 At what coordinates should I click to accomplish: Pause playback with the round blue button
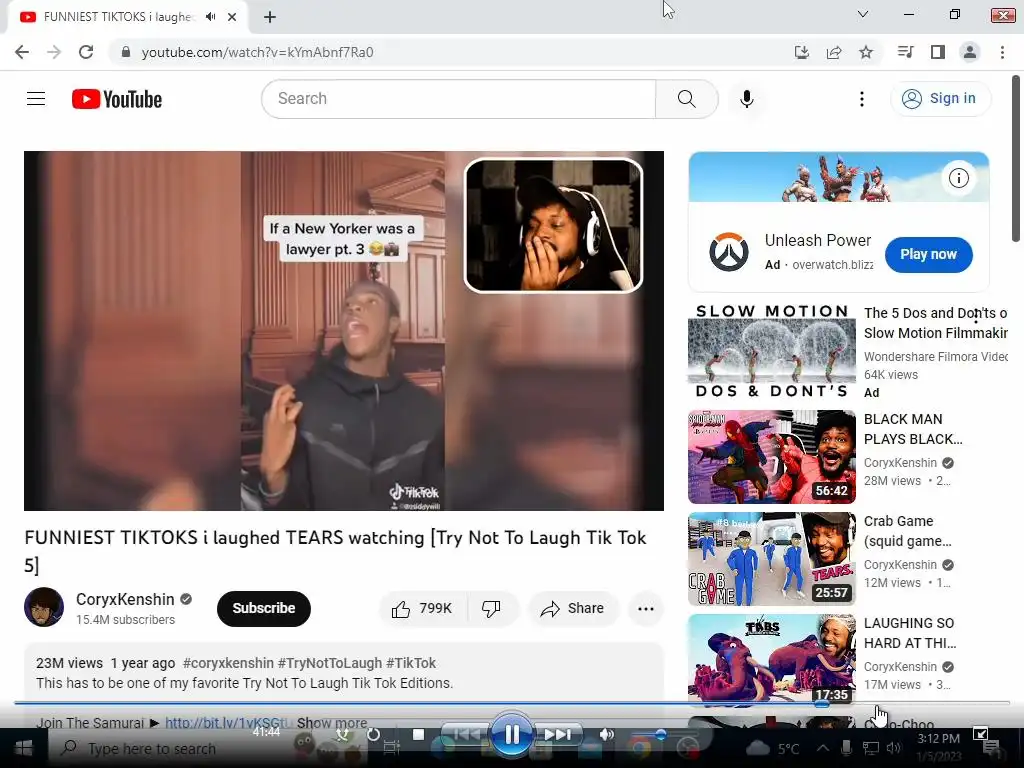511,735
